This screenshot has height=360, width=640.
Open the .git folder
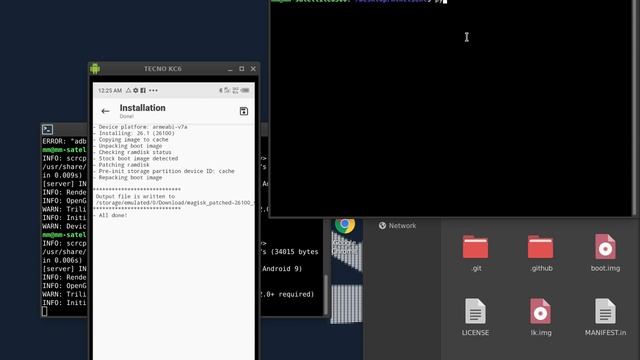click(x=476, y=253)
